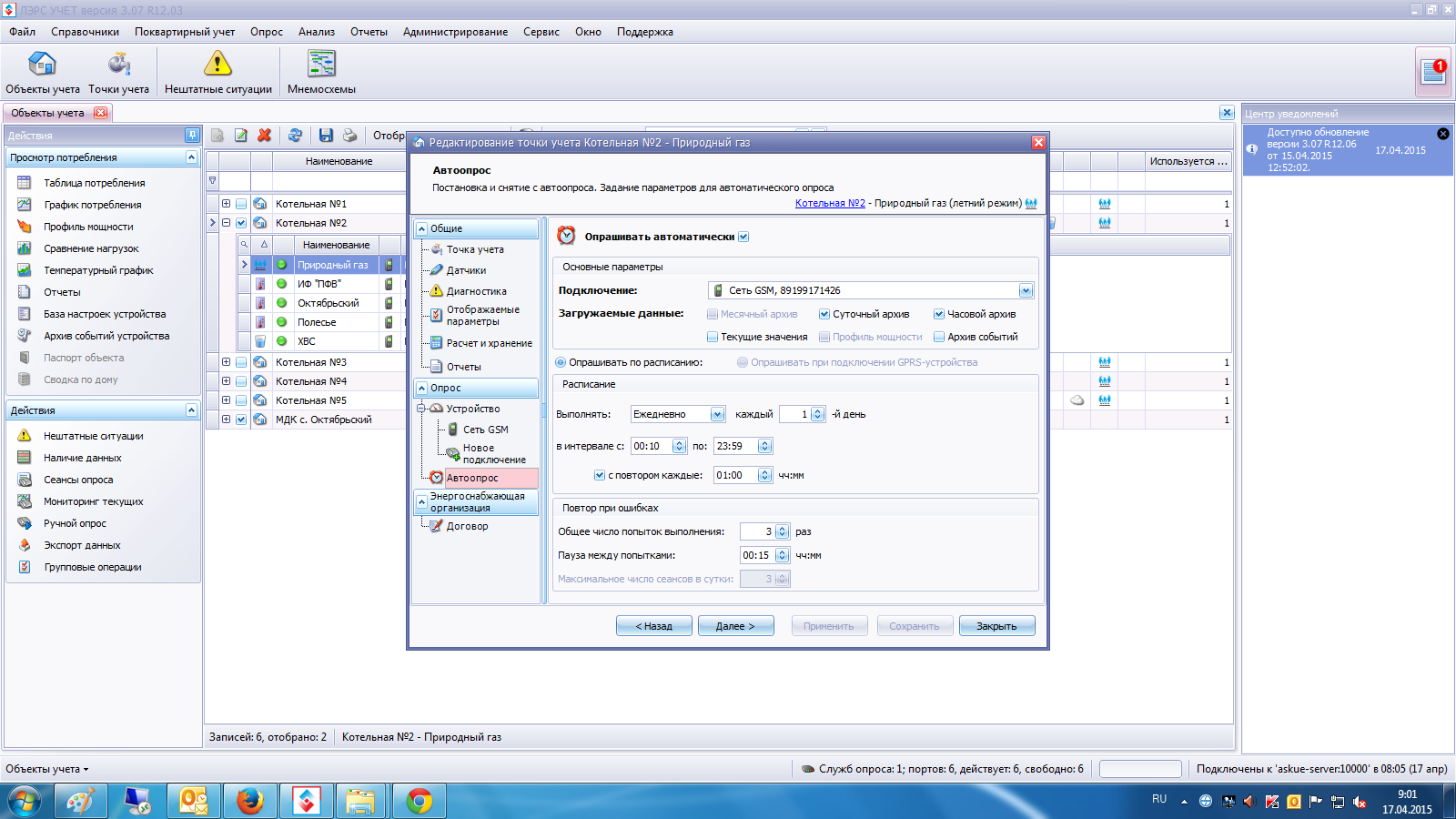Image resolution: width=1456 pixels, height=819 pixels.
Task: Click interval end time field 23:59
Action: coord(735,446)
